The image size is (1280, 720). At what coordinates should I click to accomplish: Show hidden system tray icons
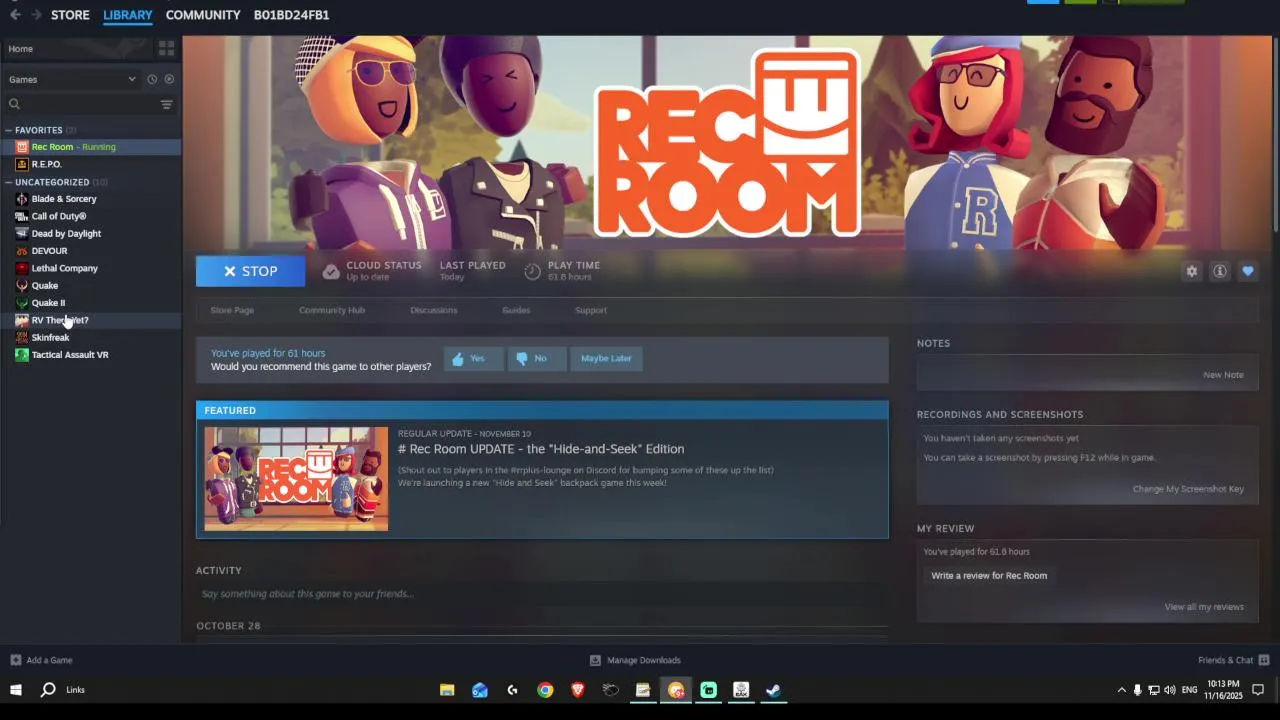click(x=1121, y=690)
